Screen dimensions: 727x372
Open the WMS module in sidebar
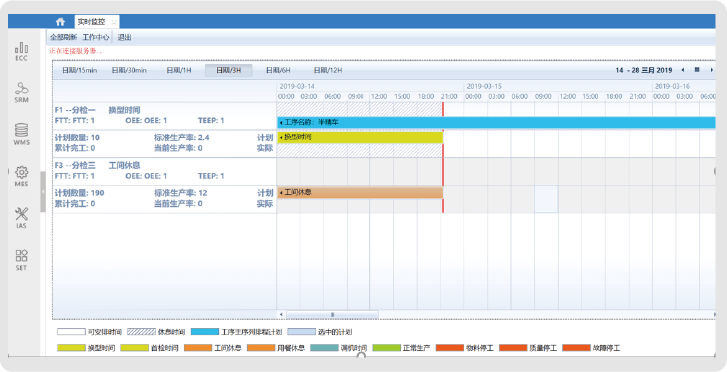(x=21, y=134)
